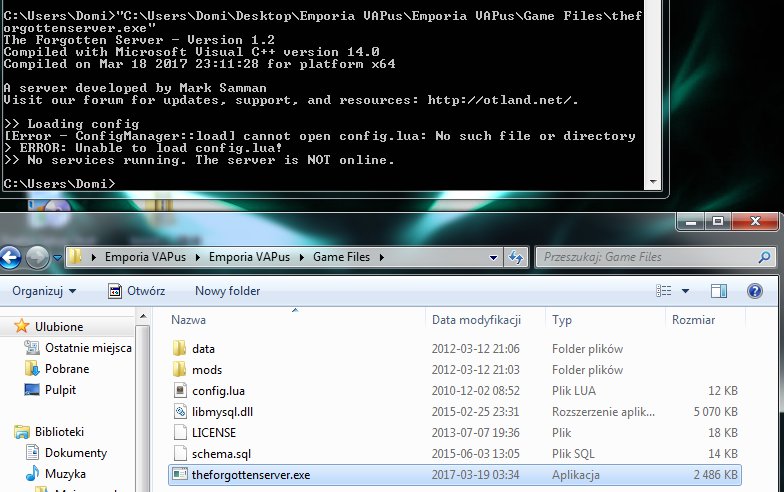
Task: Click the mods folder name
Action: point(207,370)
